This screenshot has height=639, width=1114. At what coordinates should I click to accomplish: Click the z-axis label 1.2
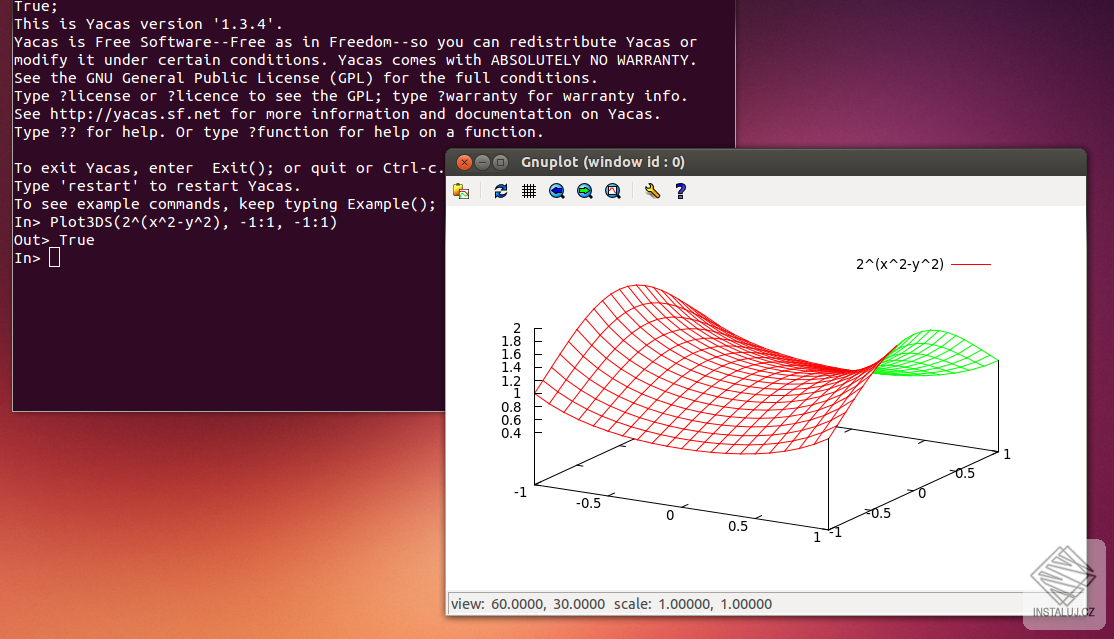click(x=511, y=381)
